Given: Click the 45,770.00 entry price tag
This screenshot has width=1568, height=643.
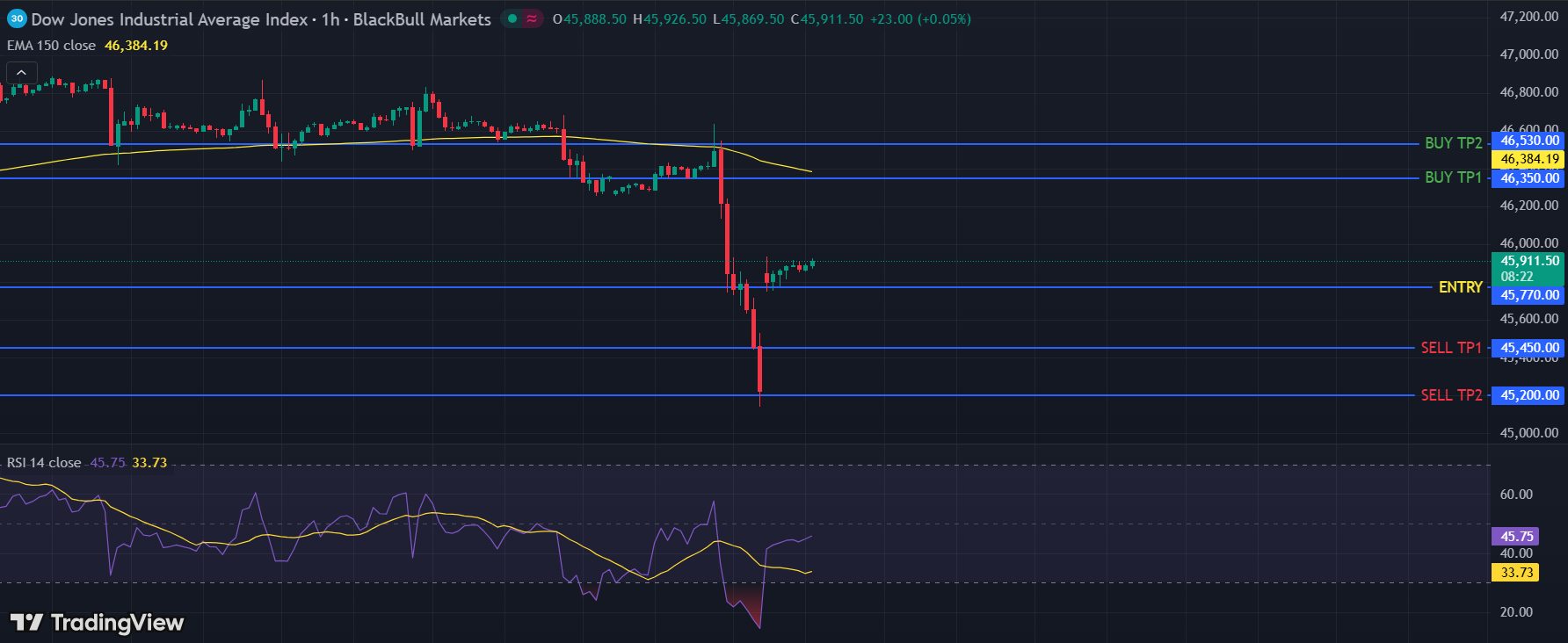Looking at the screenshot, I should (1529, 295).
